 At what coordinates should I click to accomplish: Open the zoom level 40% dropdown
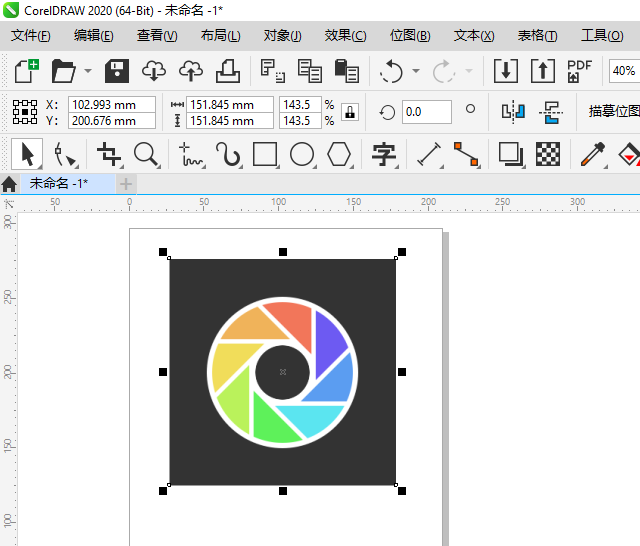click(623, 71)
